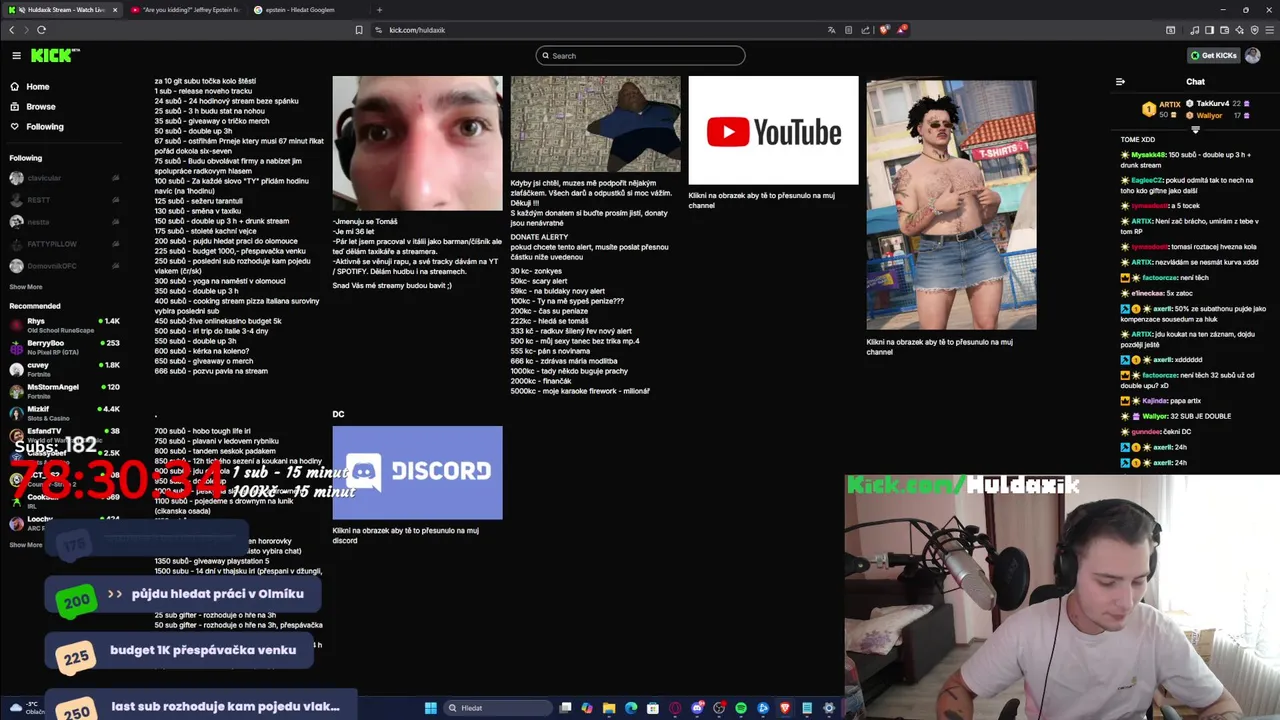The height and width of the screenshot is (720, 1280).
Task: Open Opera browser from taskbar
Action: click(x=675, y=708)
